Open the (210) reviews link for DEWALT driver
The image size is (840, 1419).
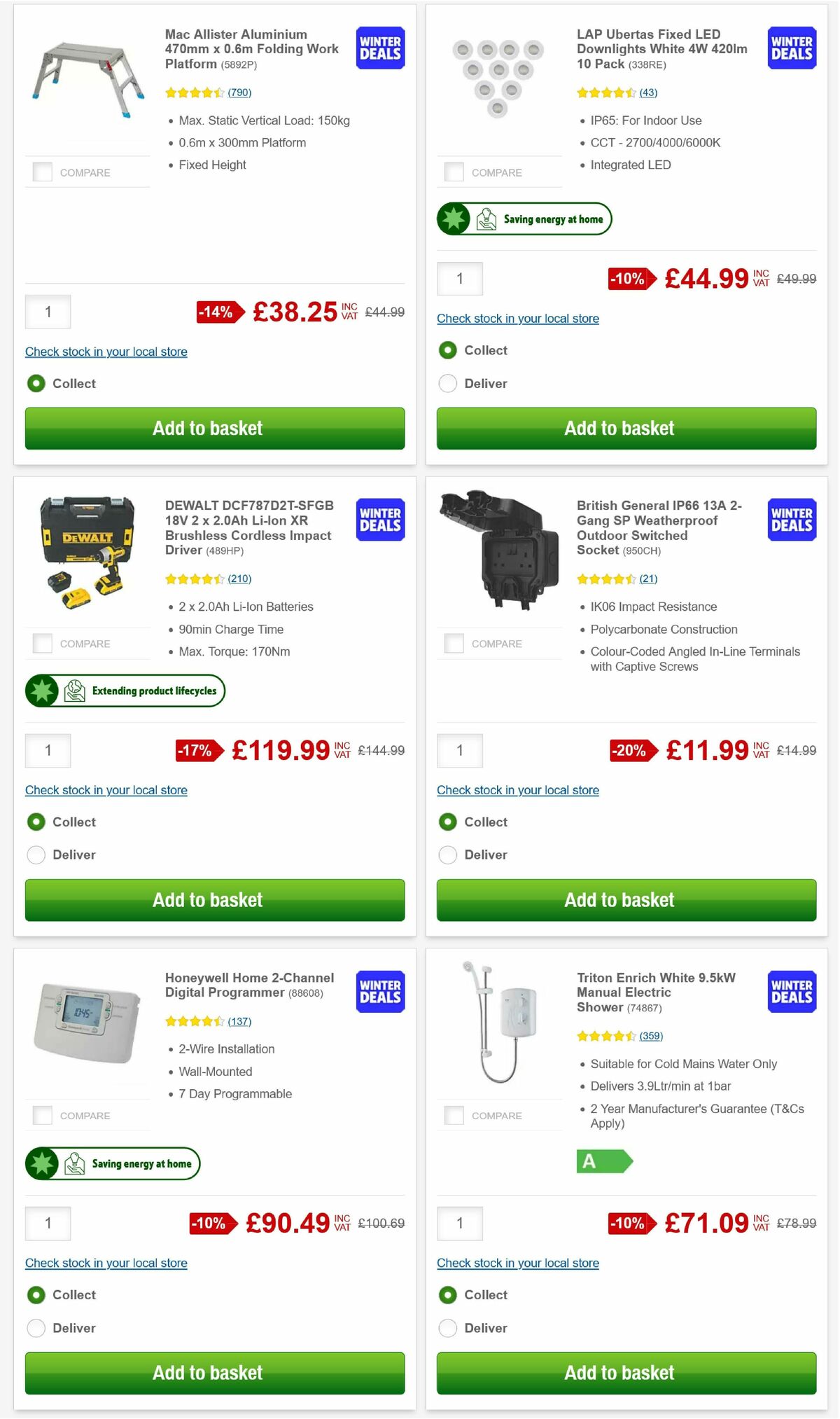240,579
